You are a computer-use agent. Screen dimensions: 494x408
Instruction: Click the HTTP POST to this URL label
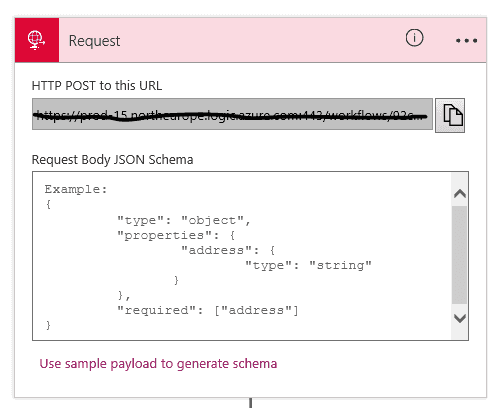pyautogui.click(x=97, y=86)
